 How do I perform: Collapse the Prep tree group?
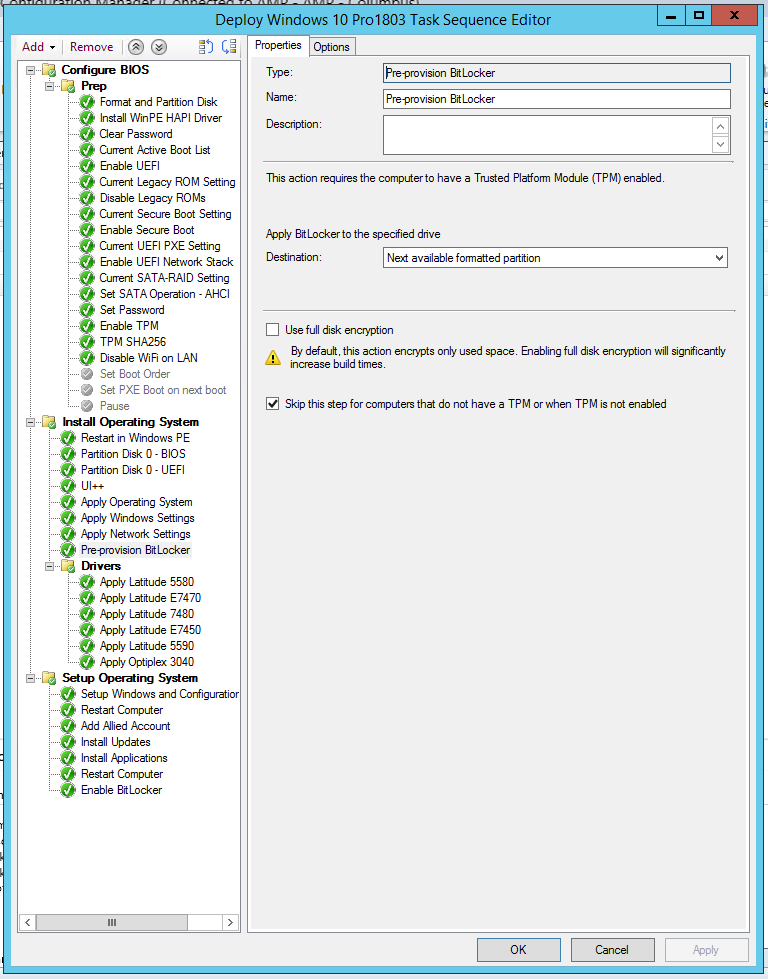49,86
